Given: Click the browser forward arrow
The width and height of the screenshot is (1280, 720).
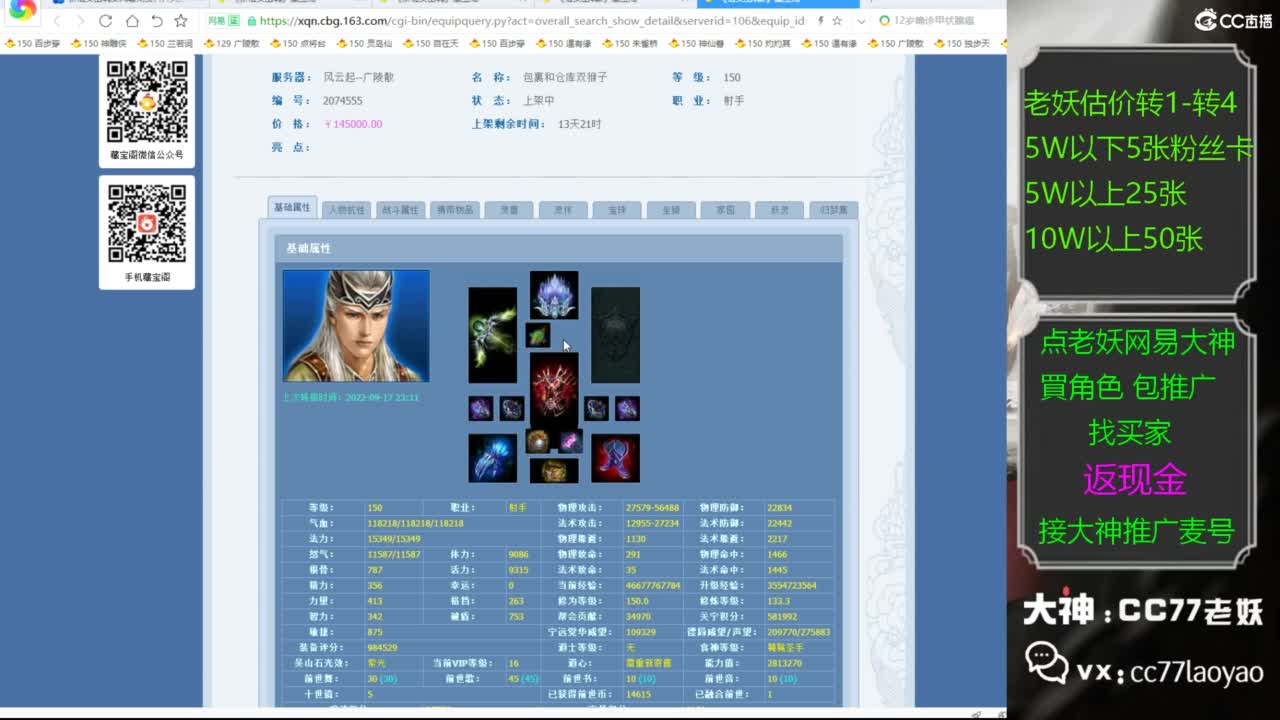Looking at the screenshot, I should pyautogui.click(x=81, y=21).
